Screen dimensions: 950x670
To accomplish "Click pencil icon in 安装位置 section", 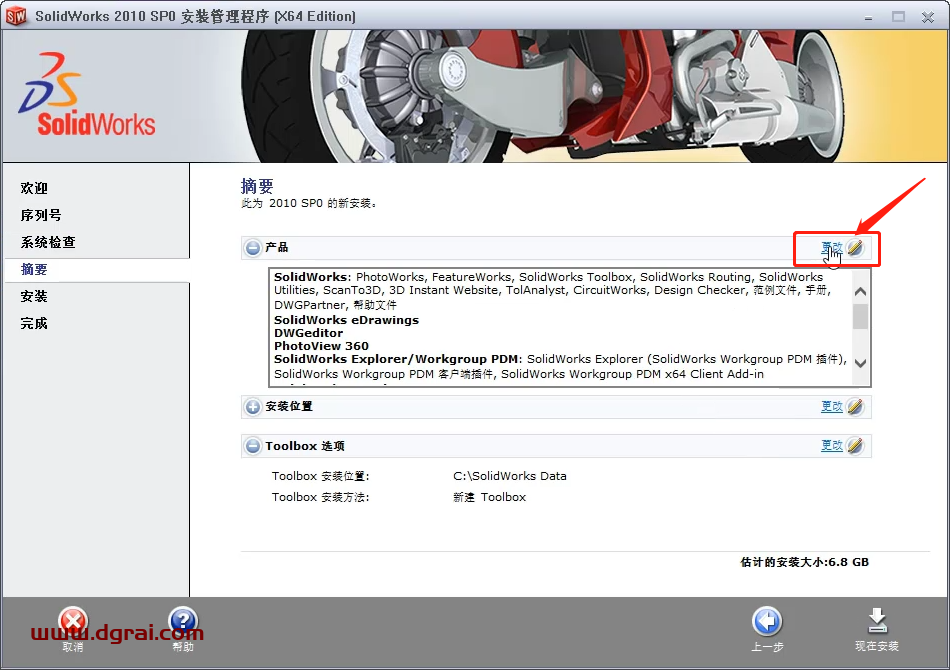I will point(855,406).
